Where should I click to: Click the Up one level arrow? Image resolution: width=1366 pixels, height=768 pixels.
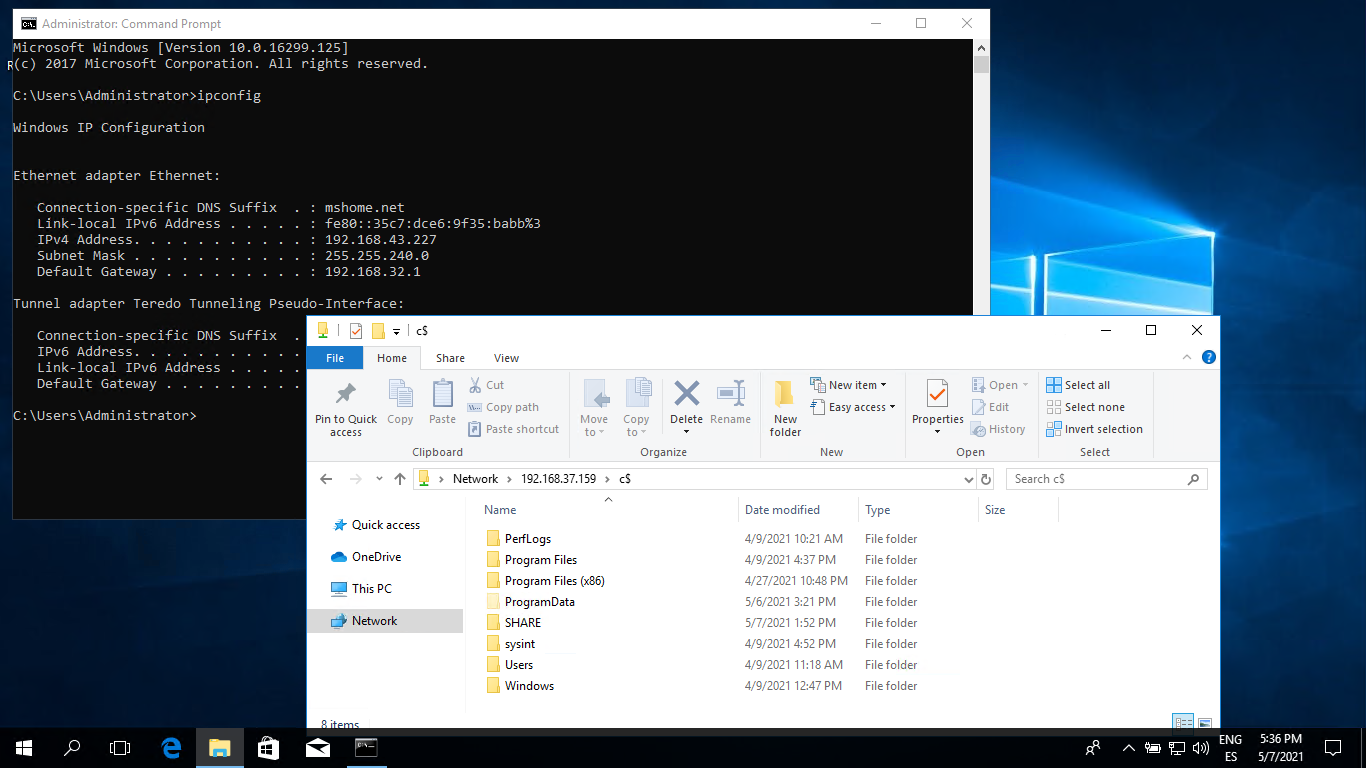click(400, 479)
